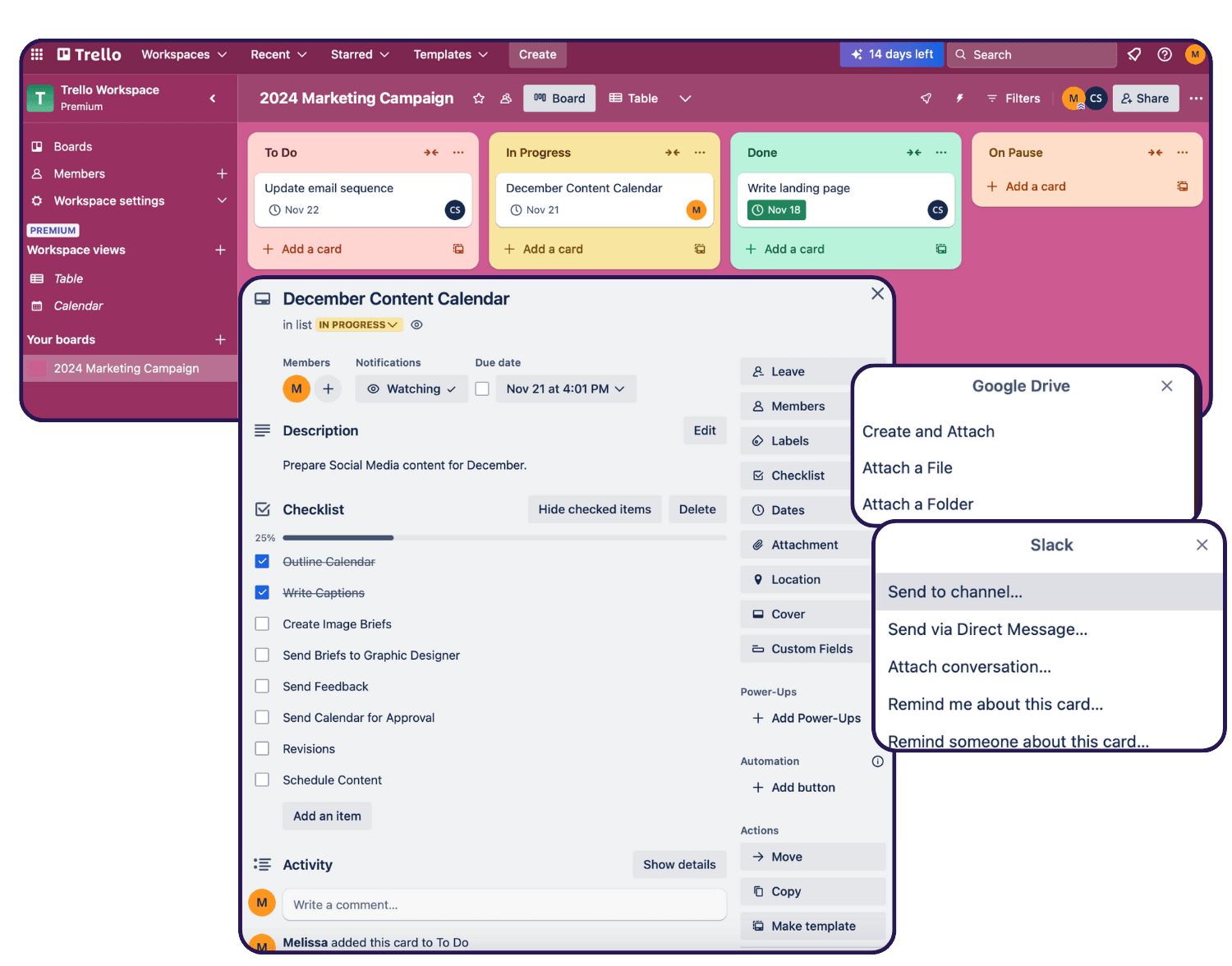Click the checklist progress bar

[504, 538]
